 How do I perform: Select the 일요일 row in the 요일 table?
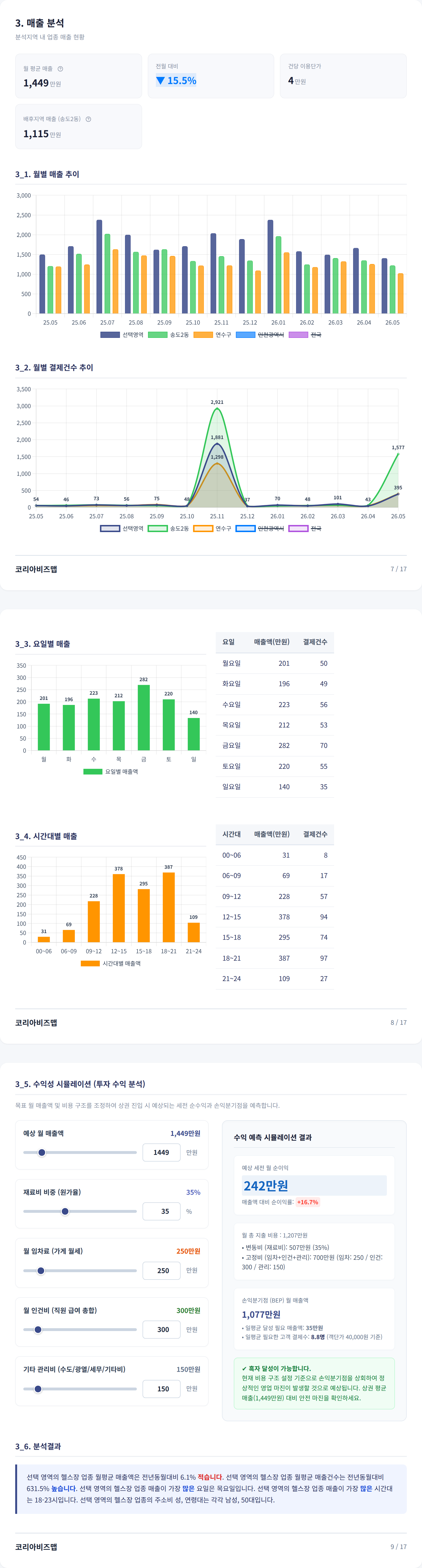275,787
